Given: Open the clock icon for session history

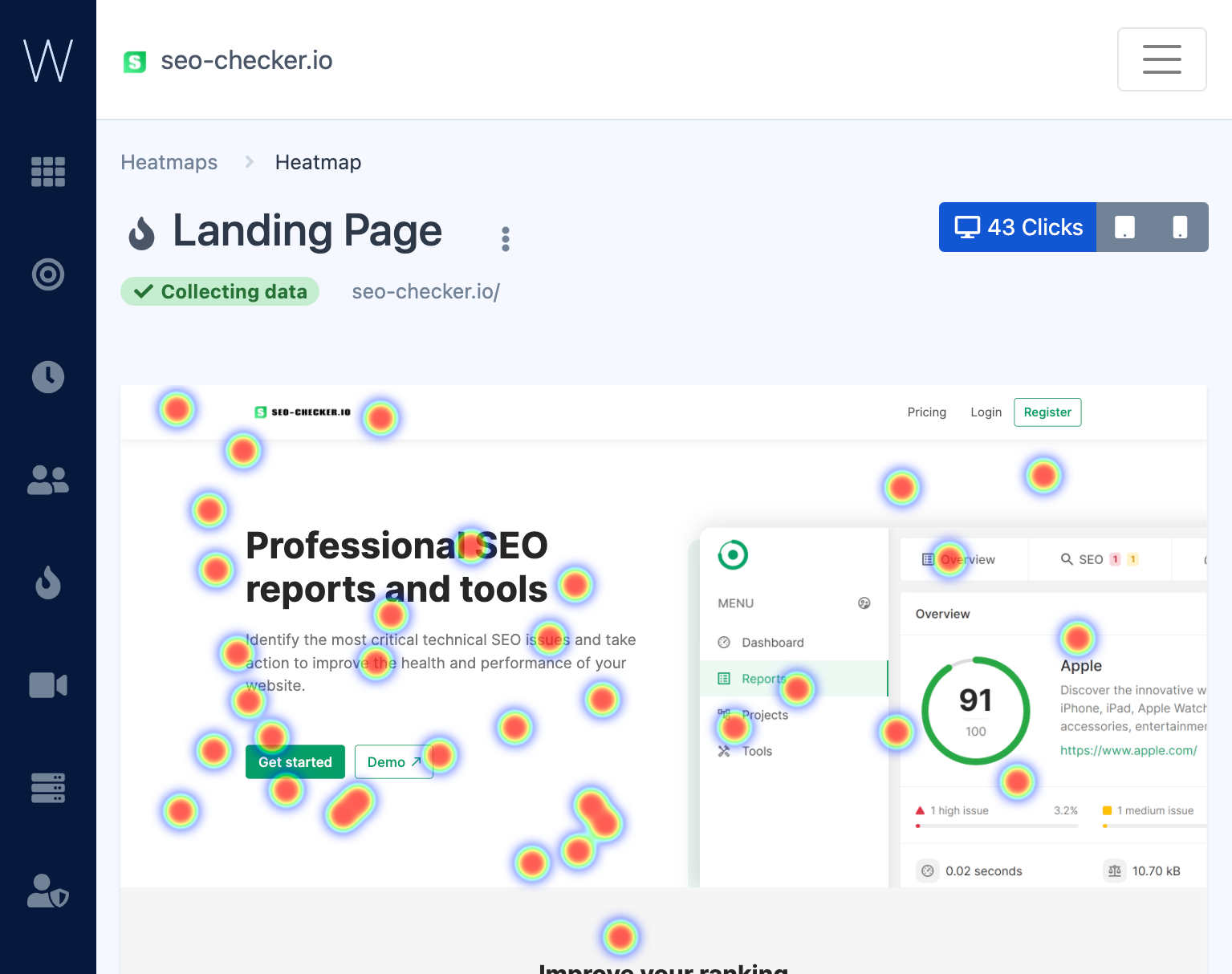Looking at the screenshot, I should (x=48, y=377).
